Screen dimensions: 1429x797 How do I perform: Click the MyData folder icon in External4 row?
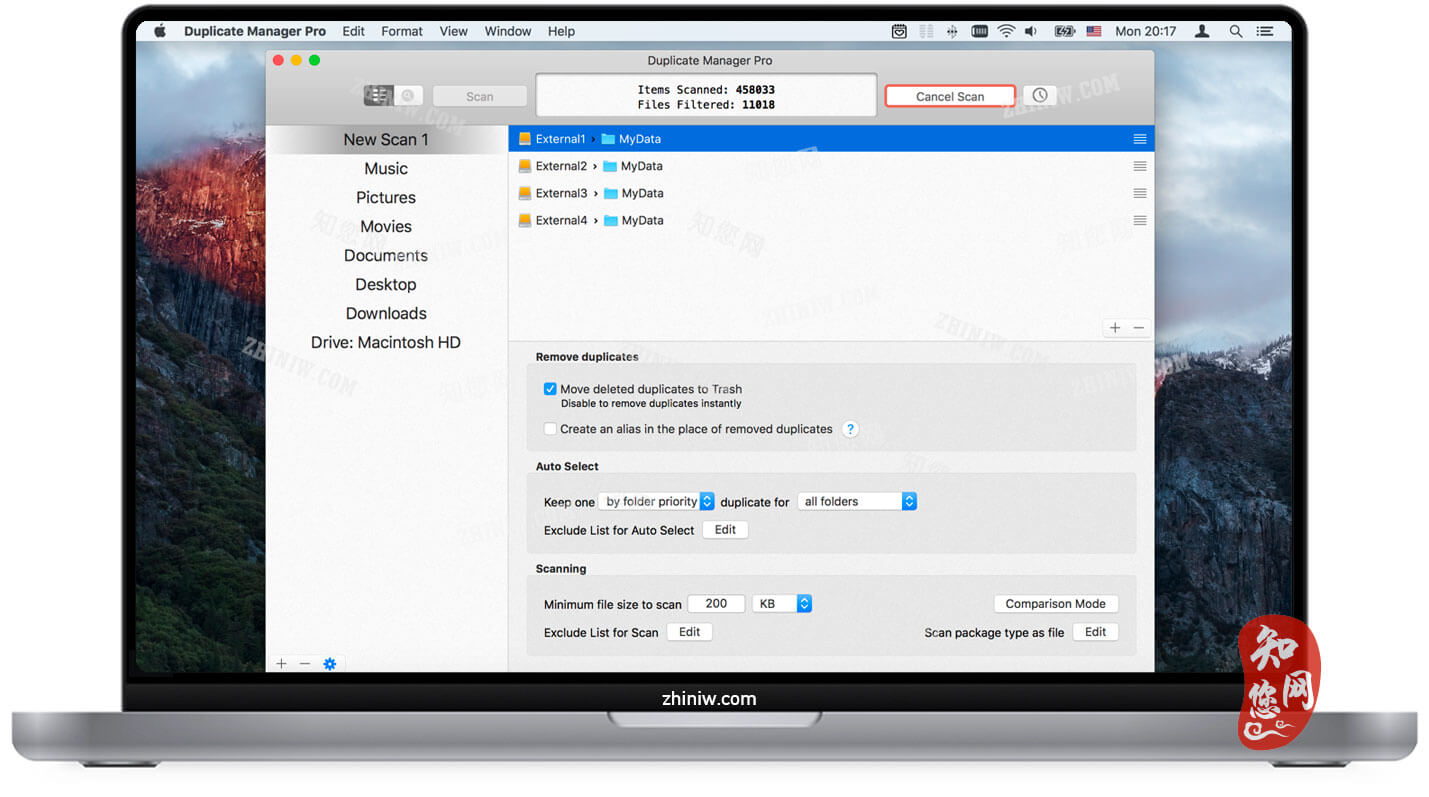[611, 220]
